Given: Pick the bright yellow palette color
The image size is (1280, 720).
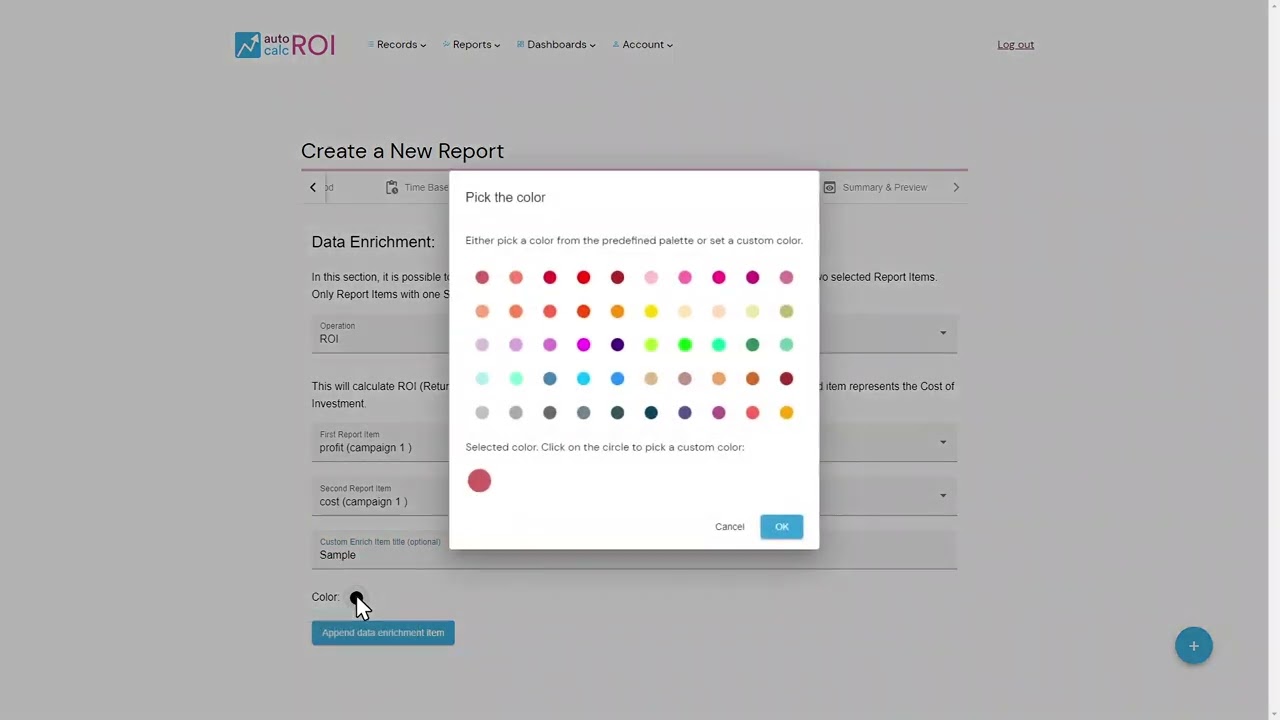Looking at the screenshot, I should coord(651,311).
